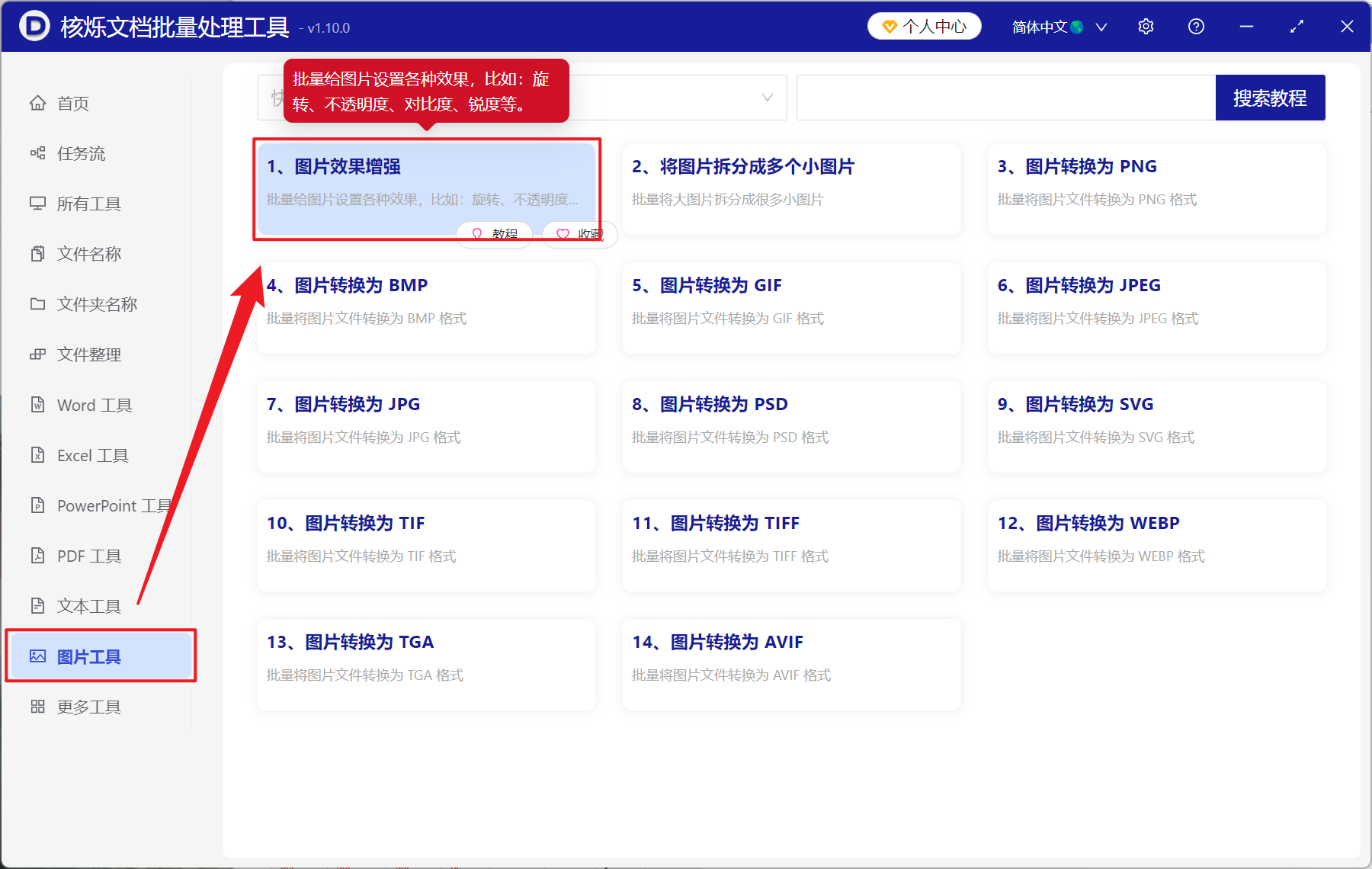Open the help question mark
This screenshot has height=869, width=1372.
point(1195,26)
